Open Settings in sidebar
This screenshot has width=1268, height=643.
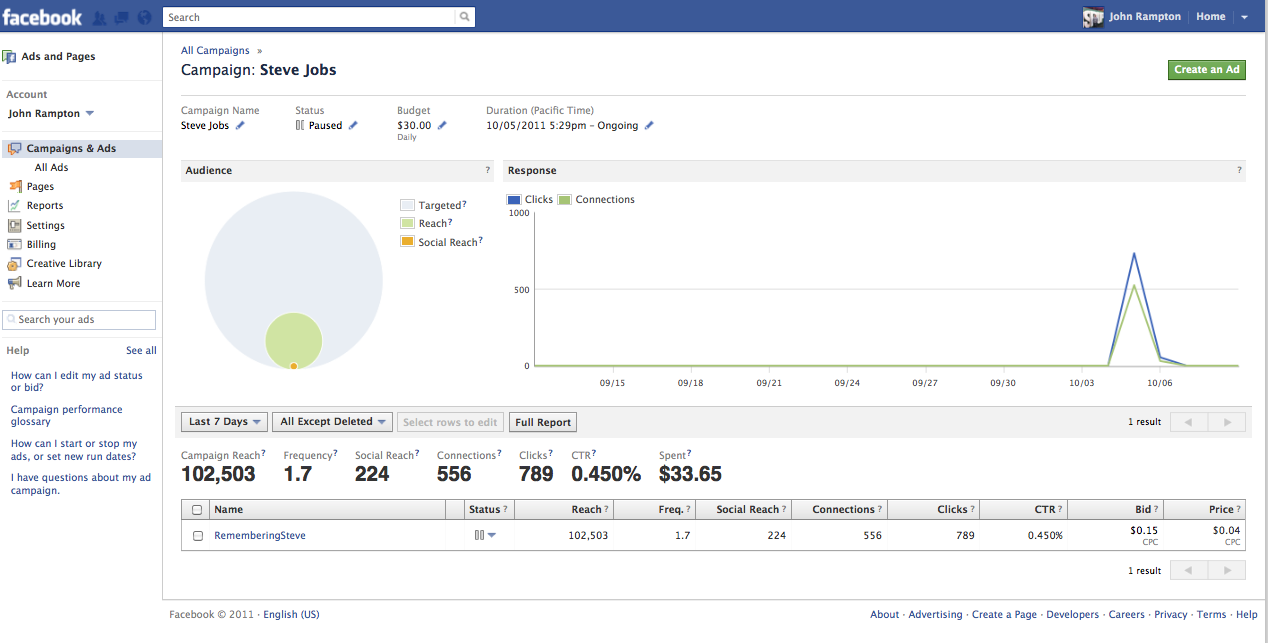click(x=45, y=226)
